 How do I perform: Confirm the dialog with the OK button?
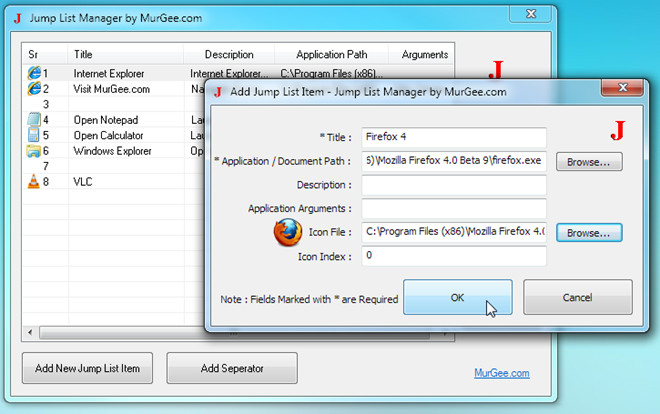tap(458, 297)
